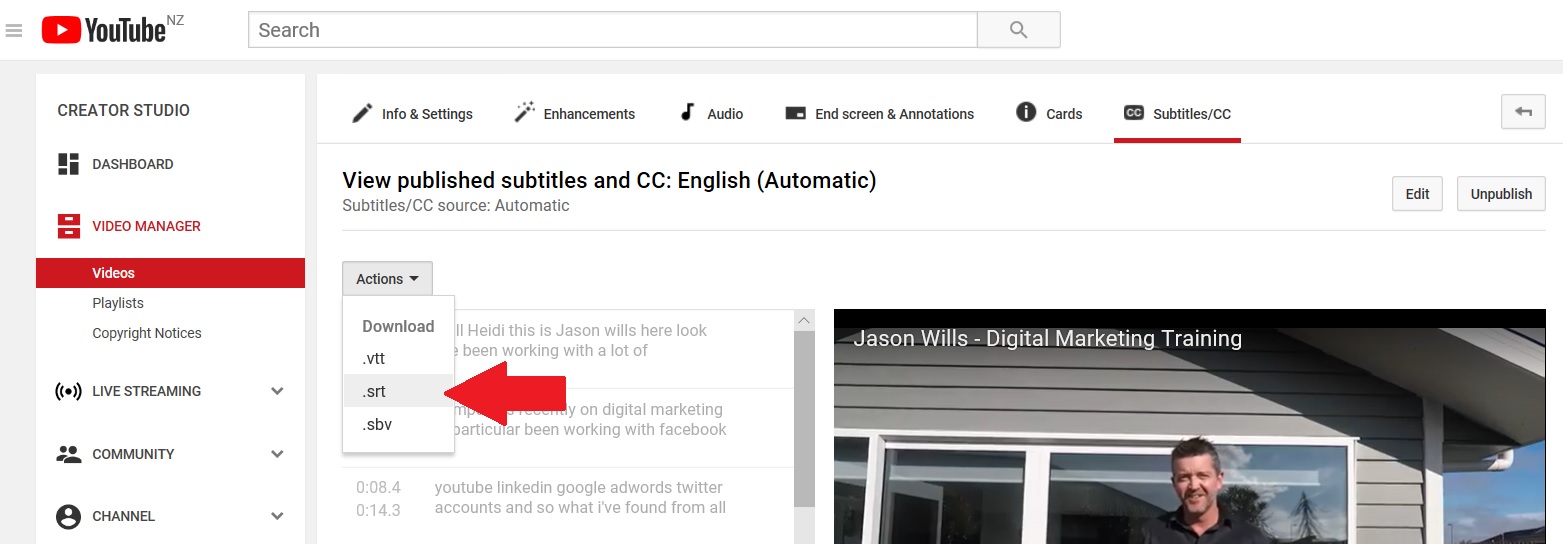Viewport: 1563px width, 544px height.
Task: Focus the Search input field
Action: [612, 30]
